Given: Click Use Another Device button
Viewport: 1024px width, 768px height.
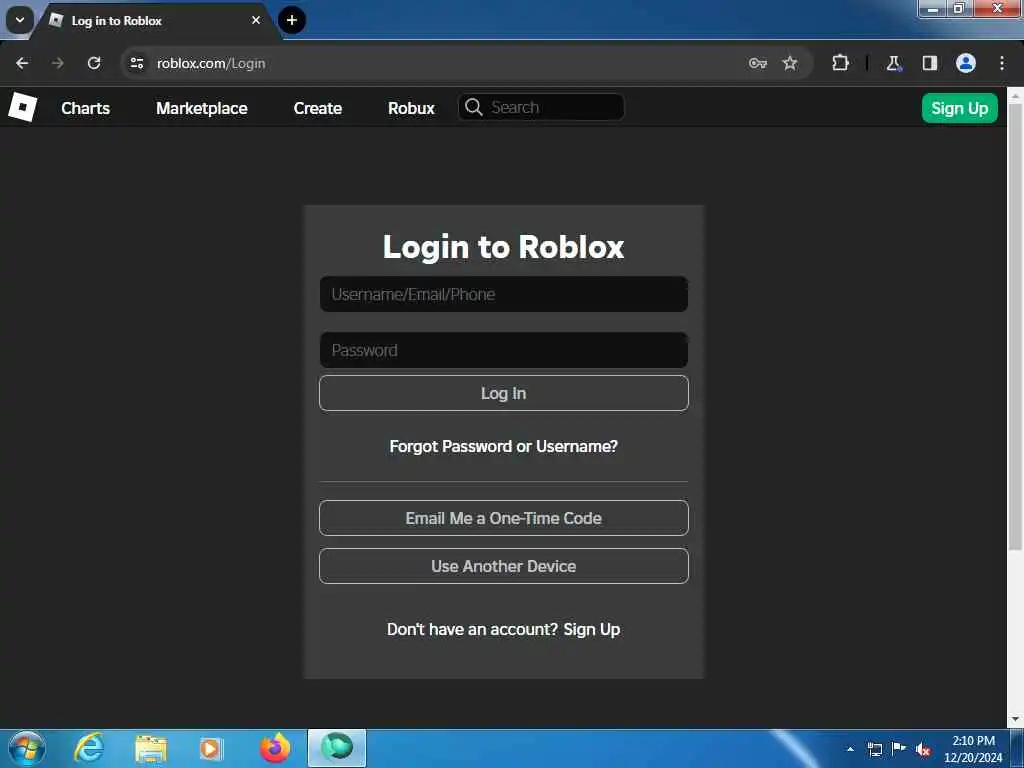Looking at the screenshot, I should 504,566.
